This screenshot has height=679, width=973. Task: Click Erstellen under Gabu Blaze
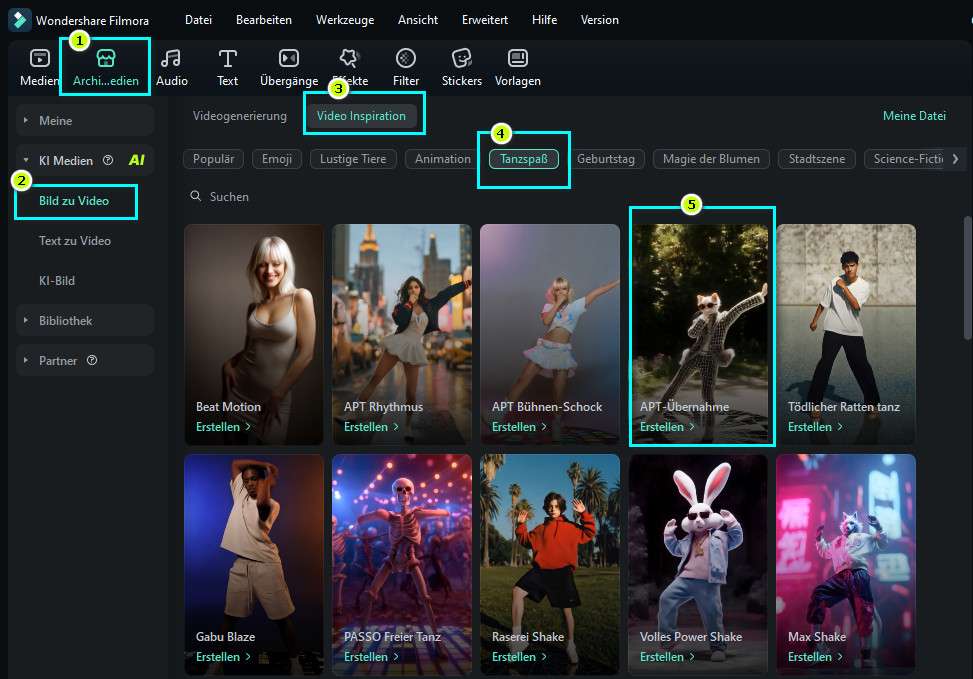(223, 657)
